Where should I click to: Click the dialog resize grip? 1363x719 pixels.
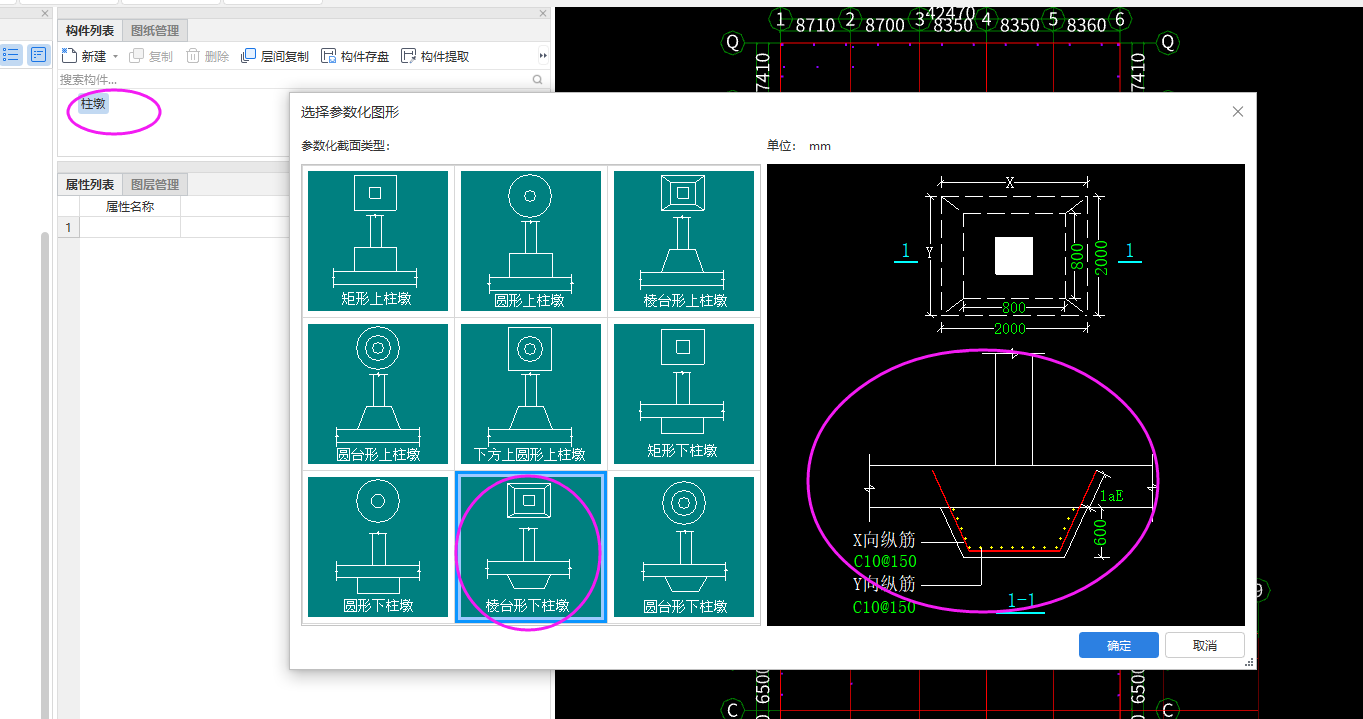tap(1249, 663)
